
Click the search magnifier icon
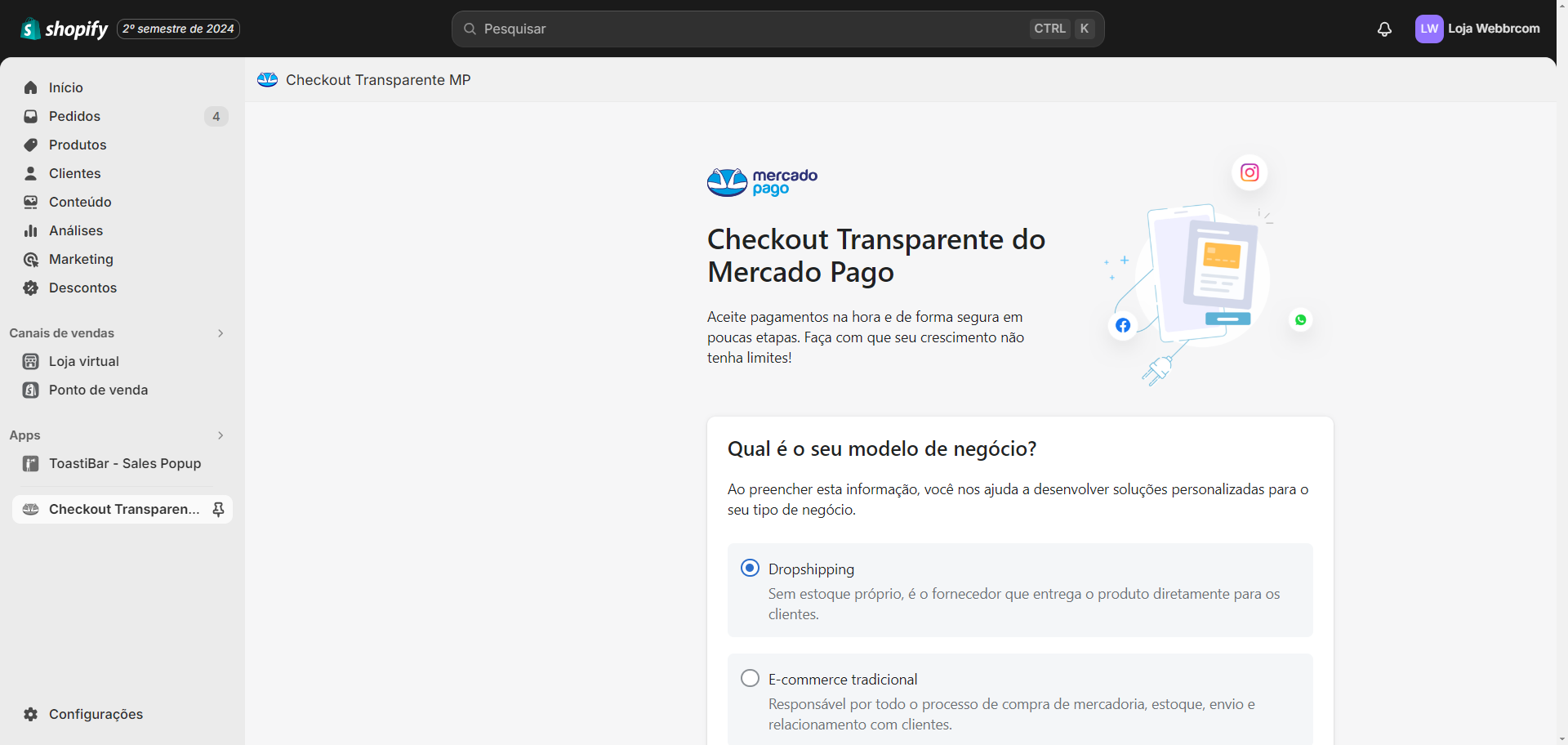[470, 29]
